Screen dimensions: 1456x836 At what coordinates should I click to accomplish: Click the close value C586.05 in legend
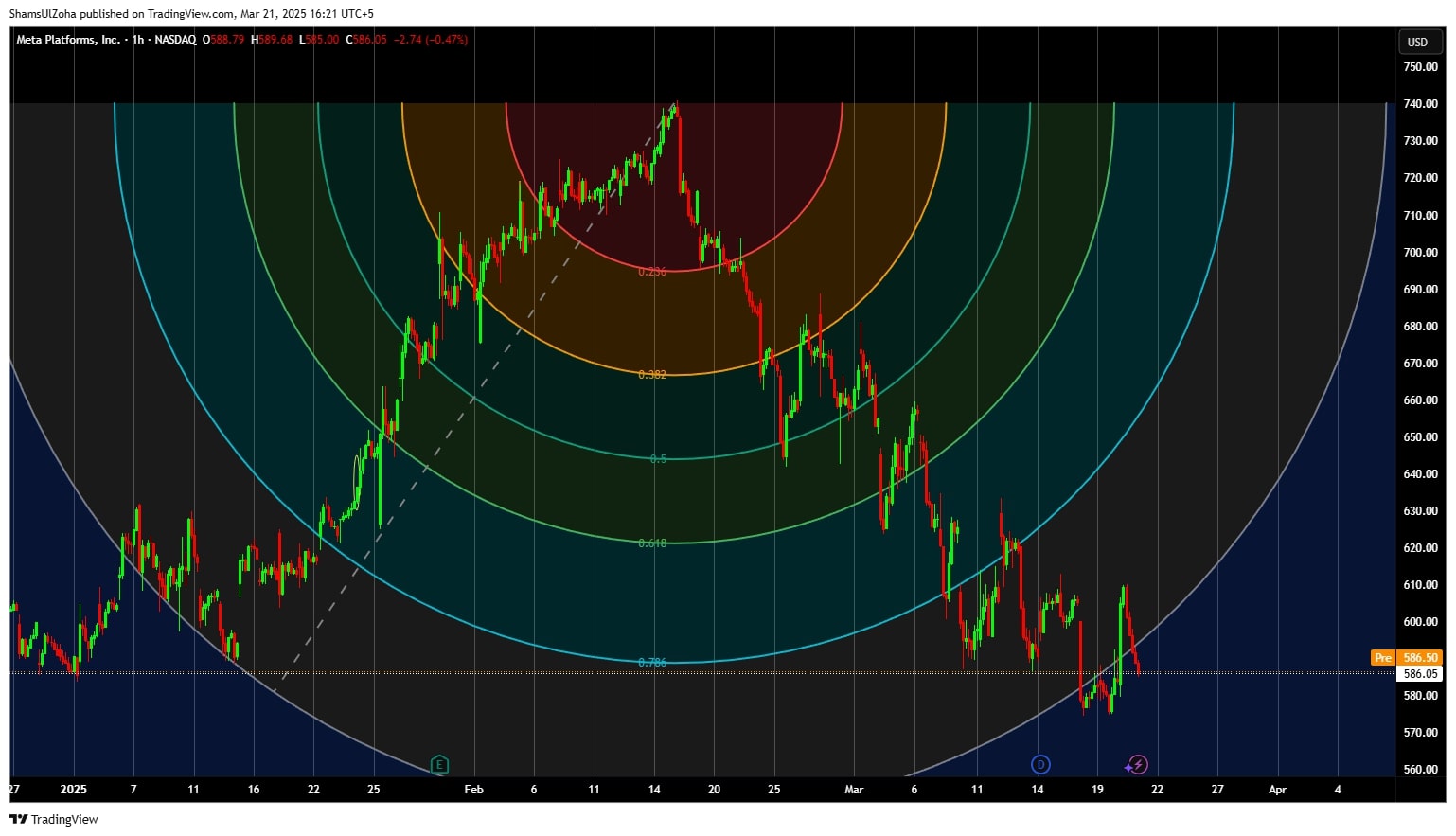[x=366, y=40]
